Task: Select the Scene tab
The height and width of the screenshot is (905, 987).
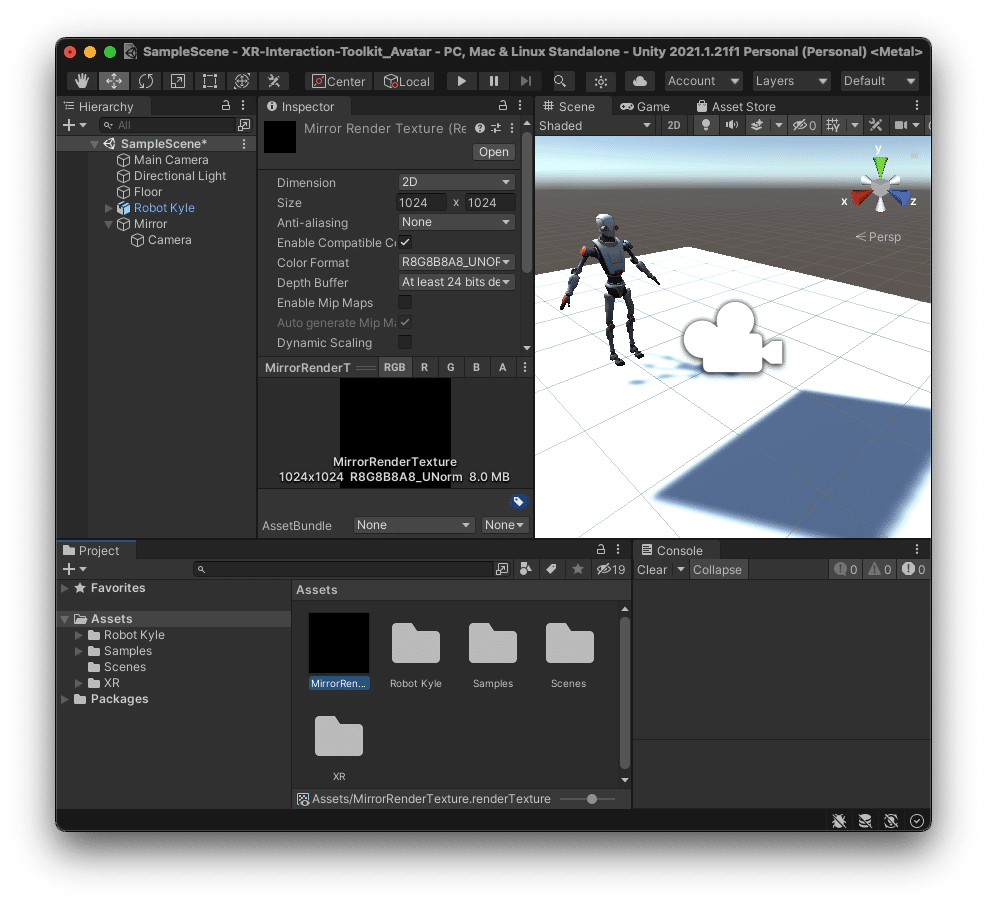Action: [x=569, y=106]
